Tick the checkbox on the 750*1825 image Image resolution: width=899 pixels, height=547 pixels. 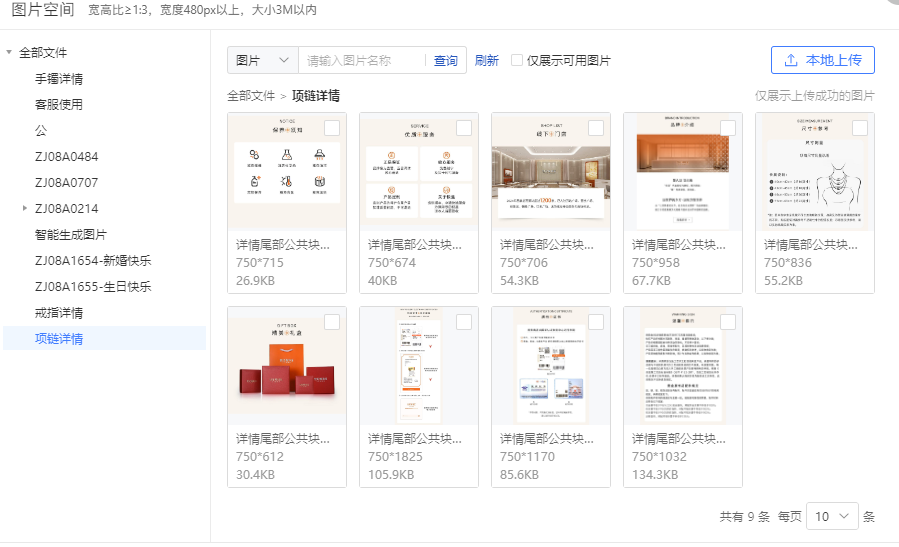click(464, 321)
